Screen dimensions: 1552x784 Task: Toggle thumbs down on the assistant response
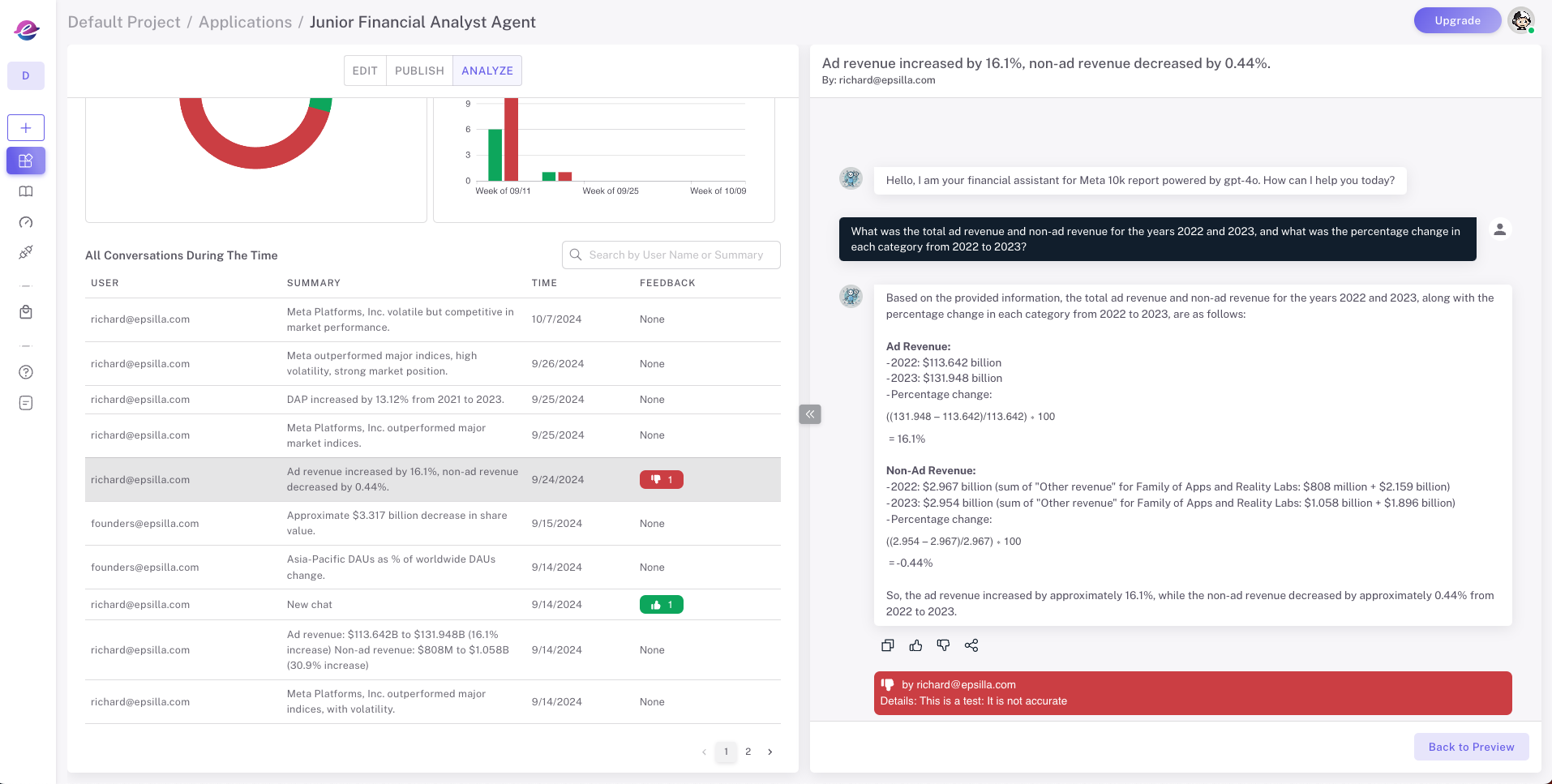943,645
